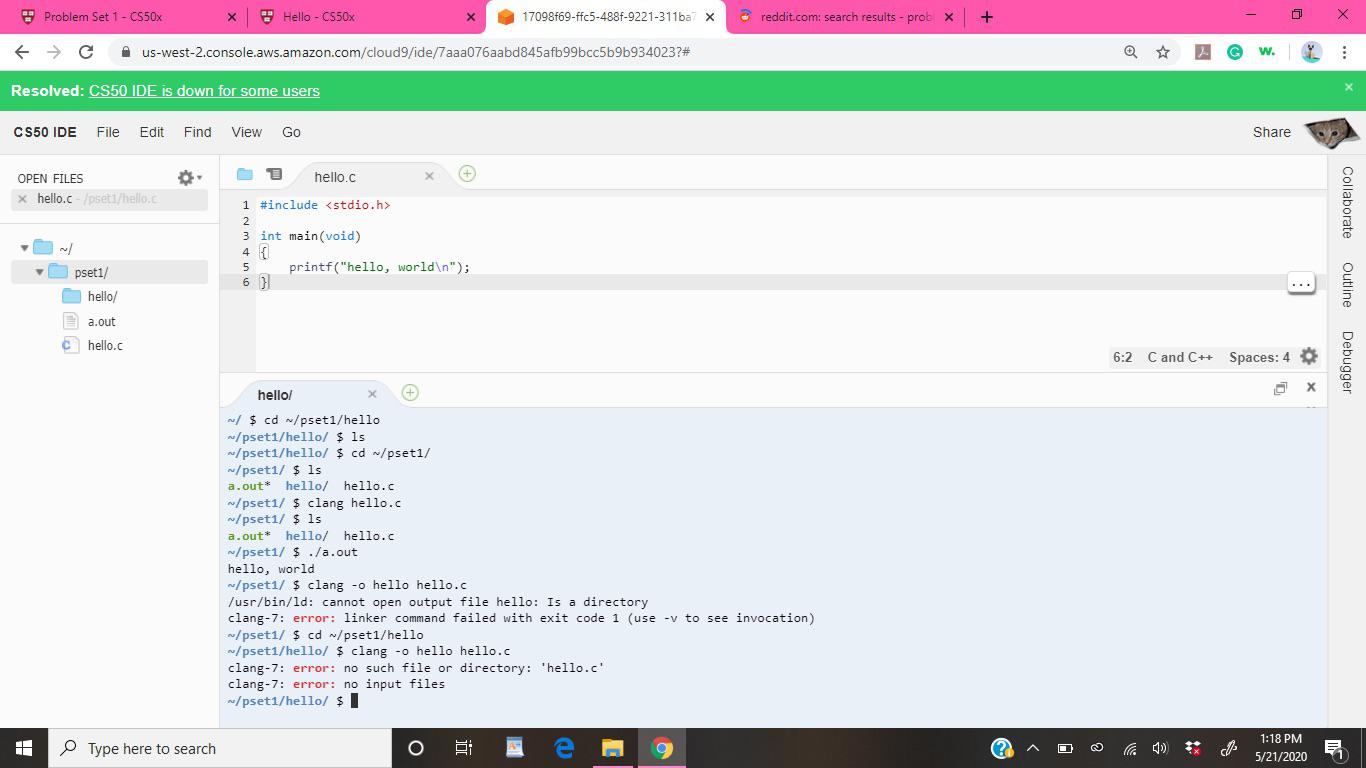Click the browser address bar

coord(620,52)
